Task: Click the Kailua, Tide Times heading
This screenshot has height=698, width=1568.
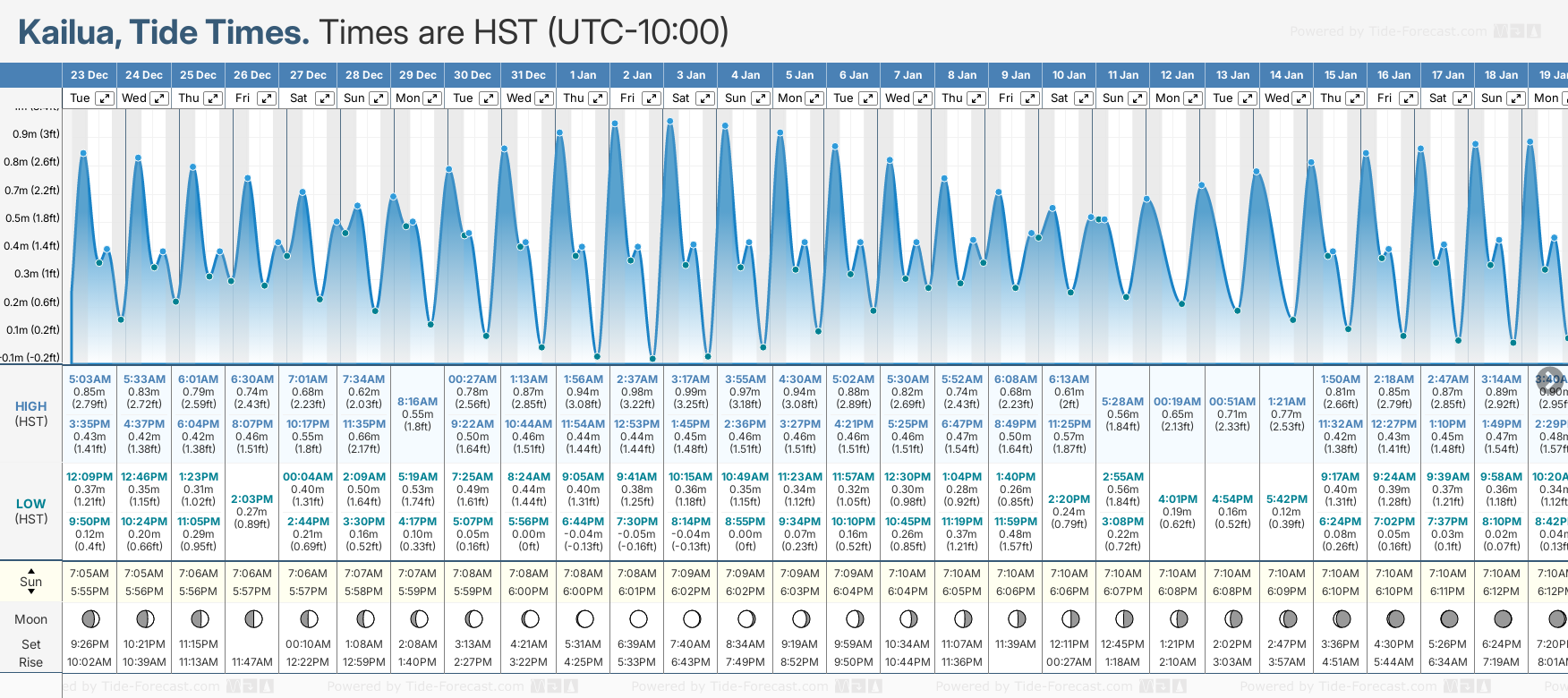Action: pyautogui.click(x=164, y=32)
